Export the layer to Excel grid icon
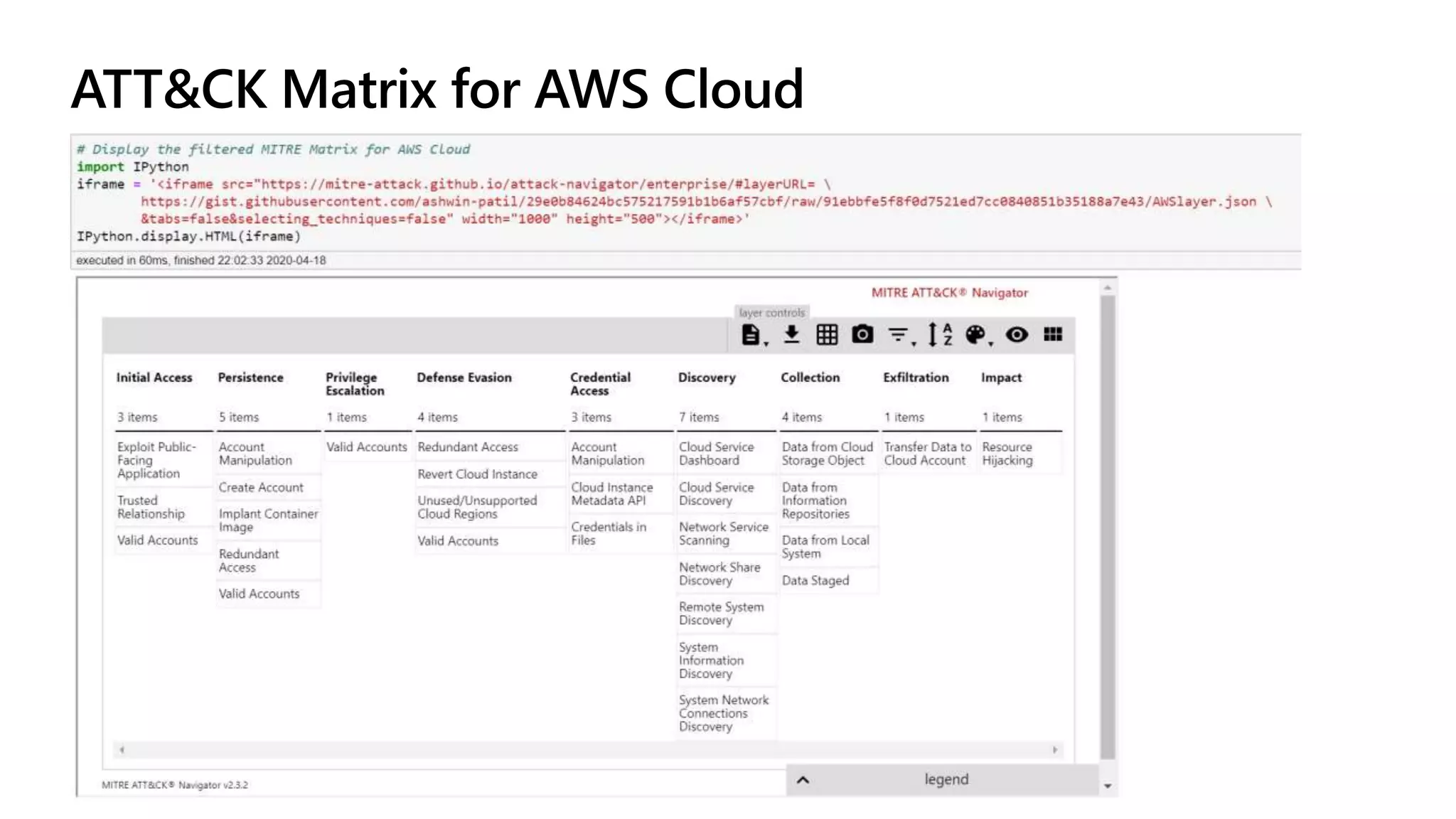Screen dimensions: 1456x819 click(827, 335)
